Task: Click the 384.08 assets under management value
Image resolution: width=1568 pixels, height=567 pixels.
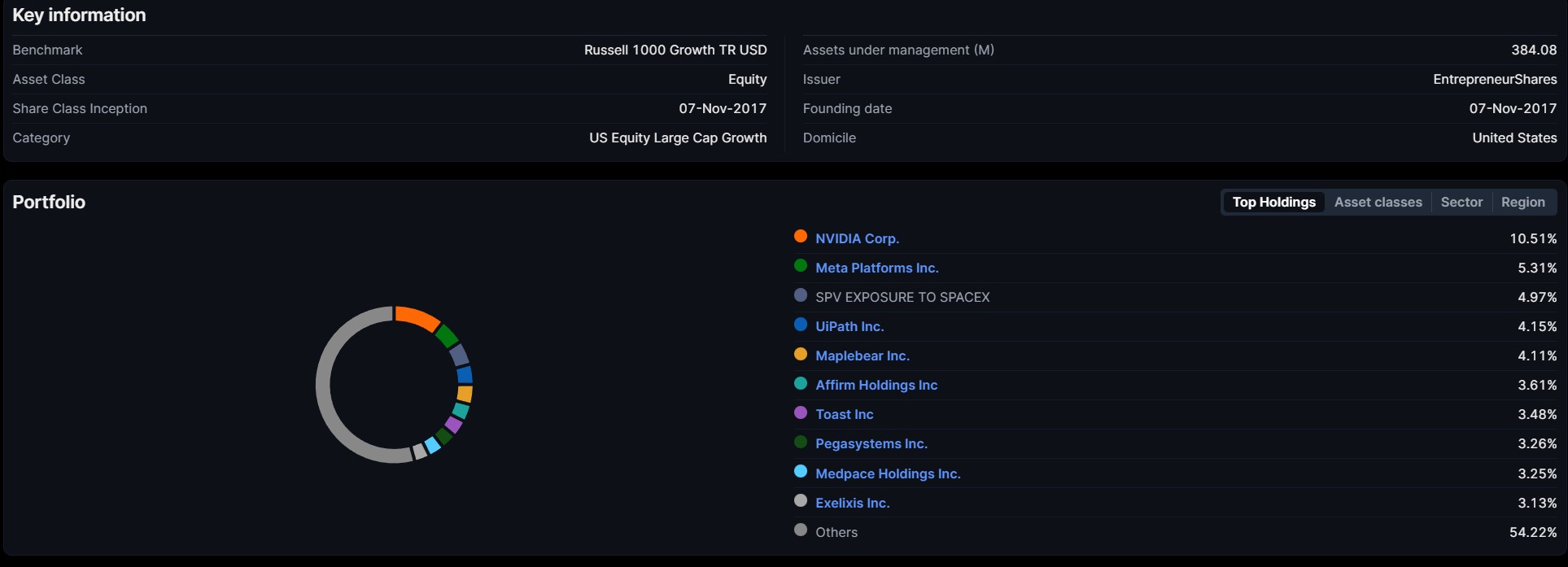Action: point(1534,50)
